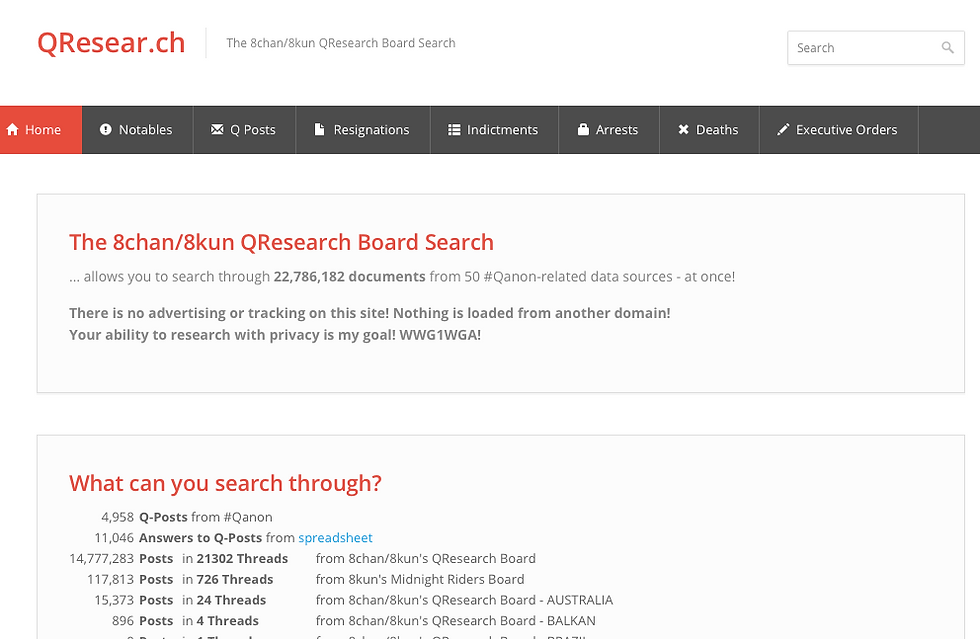The width and height of the screenshot is (980, 639).
Task: Click the lock icon beside Arrests
Action: tap(583, 129)
